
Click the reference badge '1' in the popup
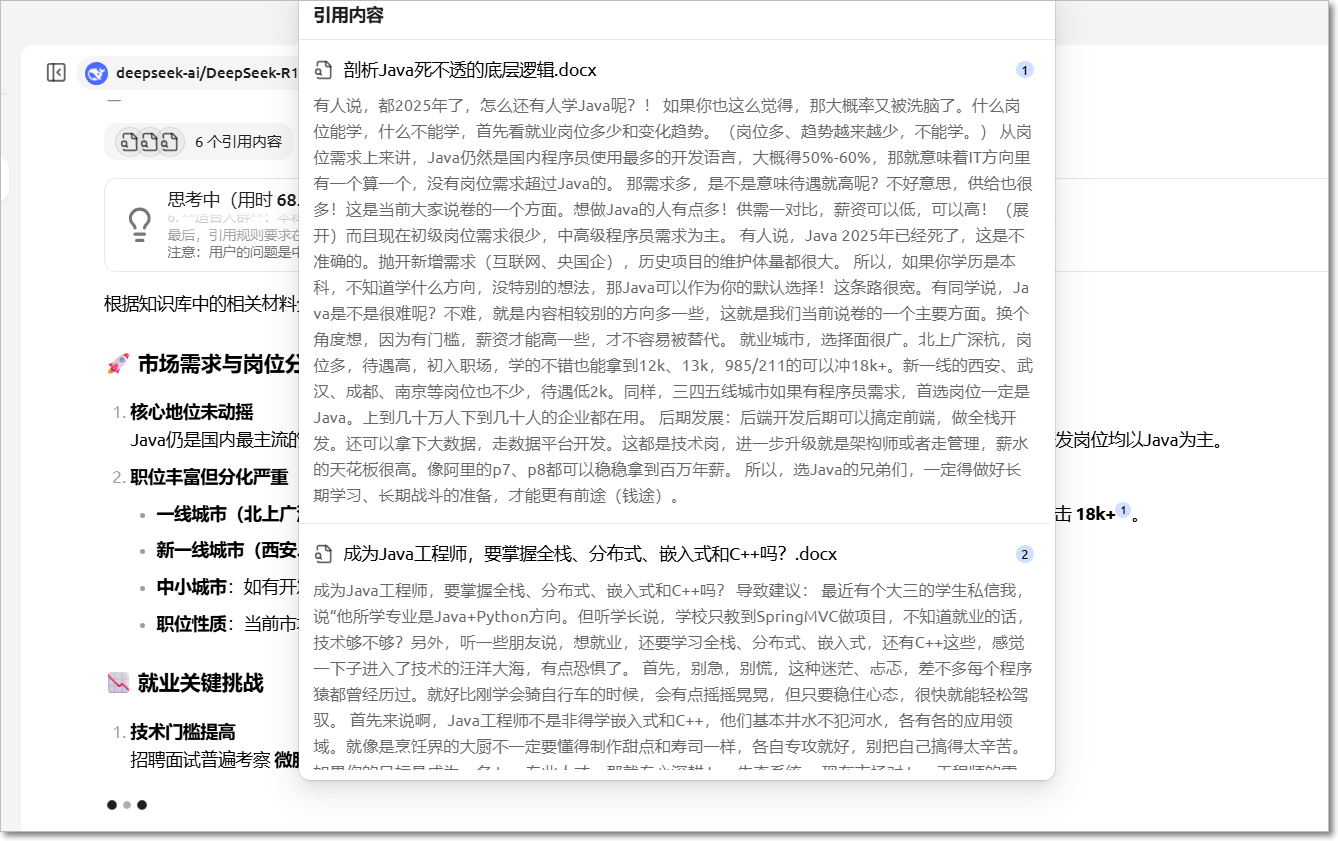coord(1024,70)
